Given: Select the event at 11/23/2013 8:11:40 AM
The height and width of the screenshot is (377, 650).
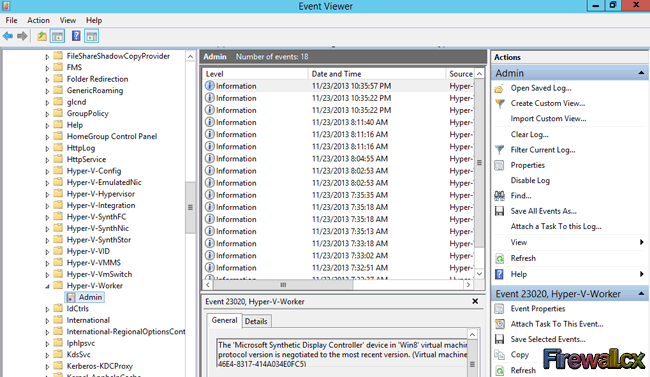Looking at the screenshot, I should [338, 122].
